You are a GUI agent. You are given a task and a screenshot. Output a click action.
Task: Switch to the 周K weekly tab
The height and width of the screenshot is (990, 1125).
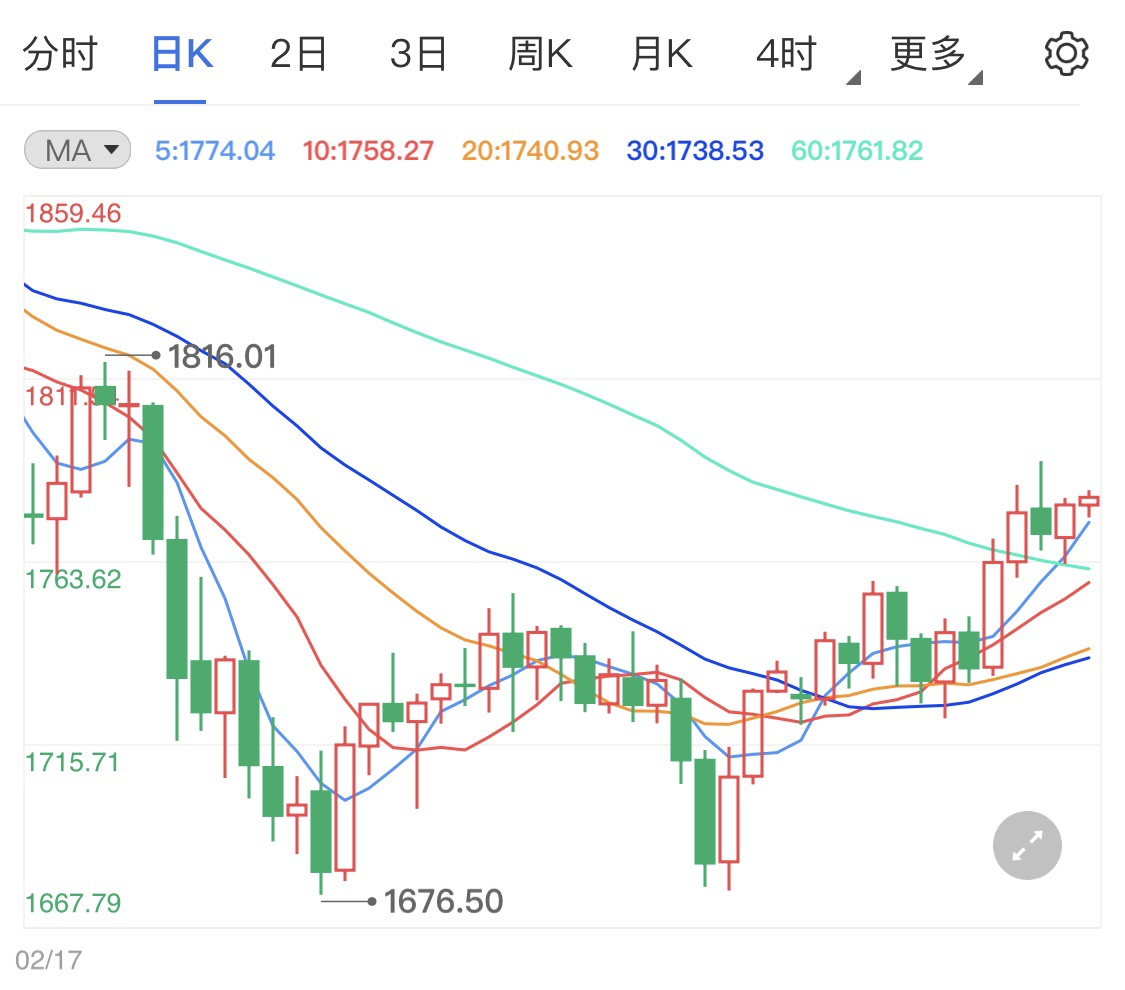[540, 54]
